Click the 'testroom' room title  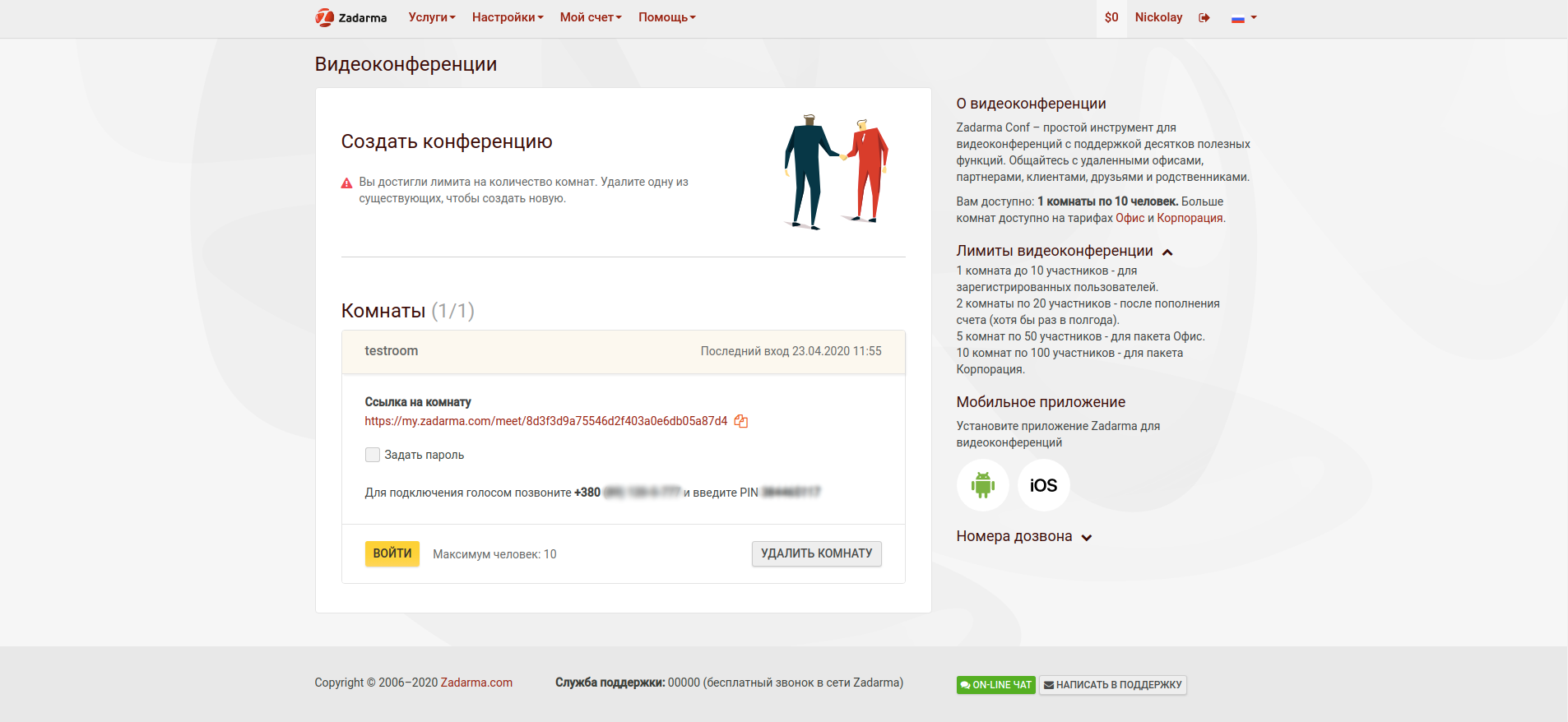(392, 351)
